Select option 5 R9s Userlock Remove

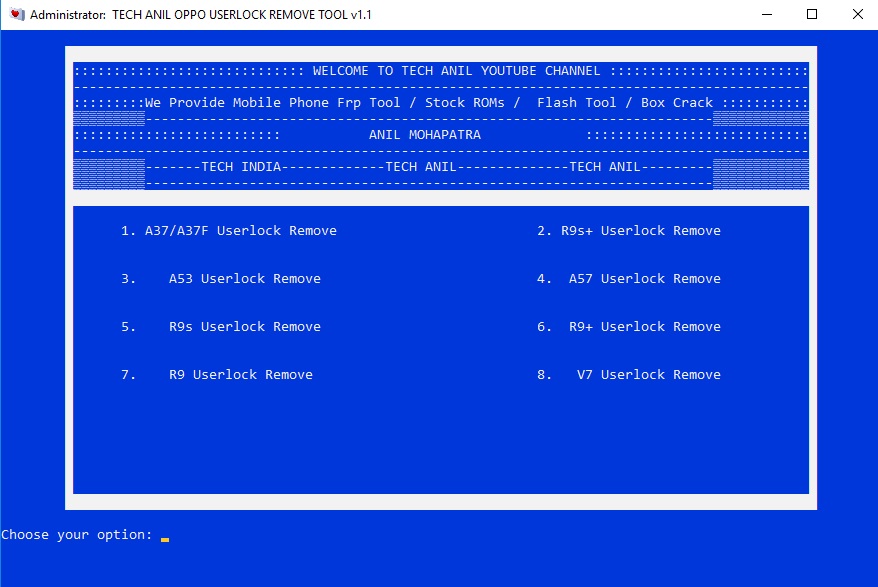(x=221, y=327)
